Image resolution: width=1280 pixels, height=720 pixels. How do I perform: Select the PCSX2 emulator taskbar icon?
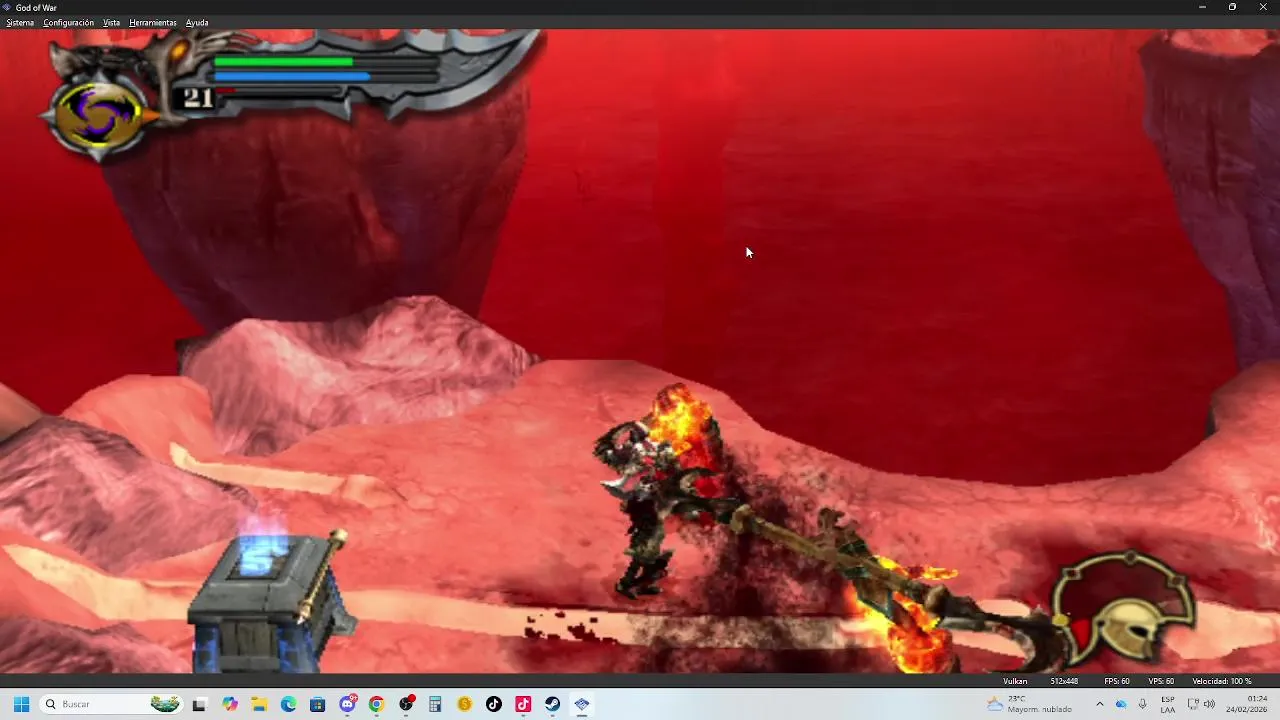click(x=582, y=704)
